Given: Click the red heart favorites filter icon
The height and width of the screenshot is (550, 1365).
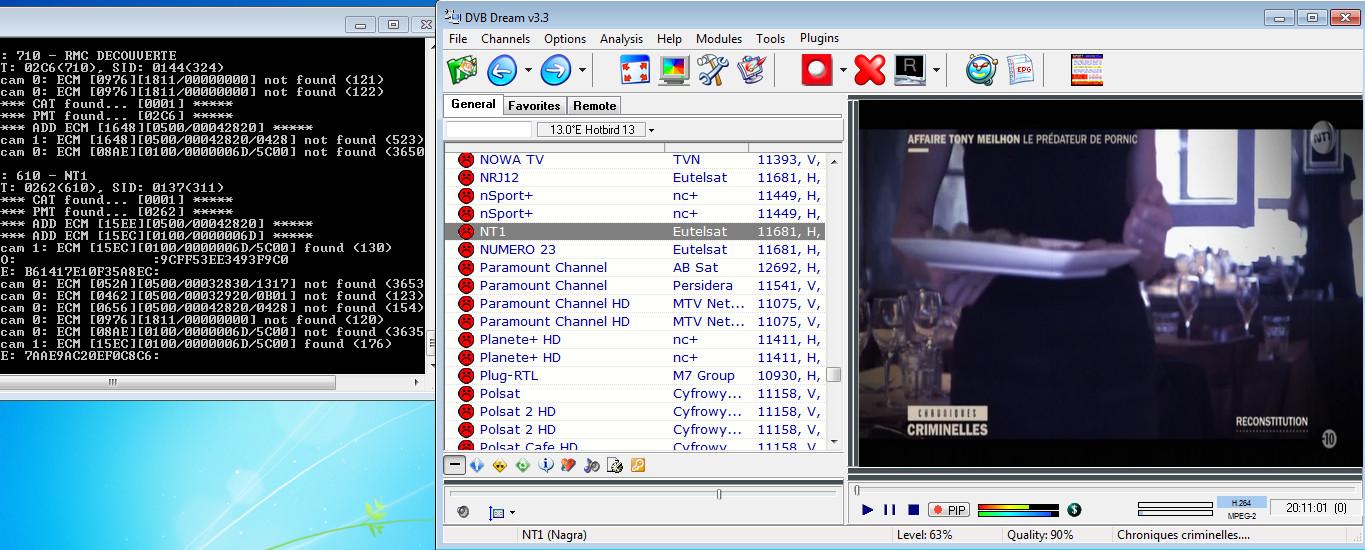Looking at the screenshot, I should pyautogui.click(x=569, y=465).
